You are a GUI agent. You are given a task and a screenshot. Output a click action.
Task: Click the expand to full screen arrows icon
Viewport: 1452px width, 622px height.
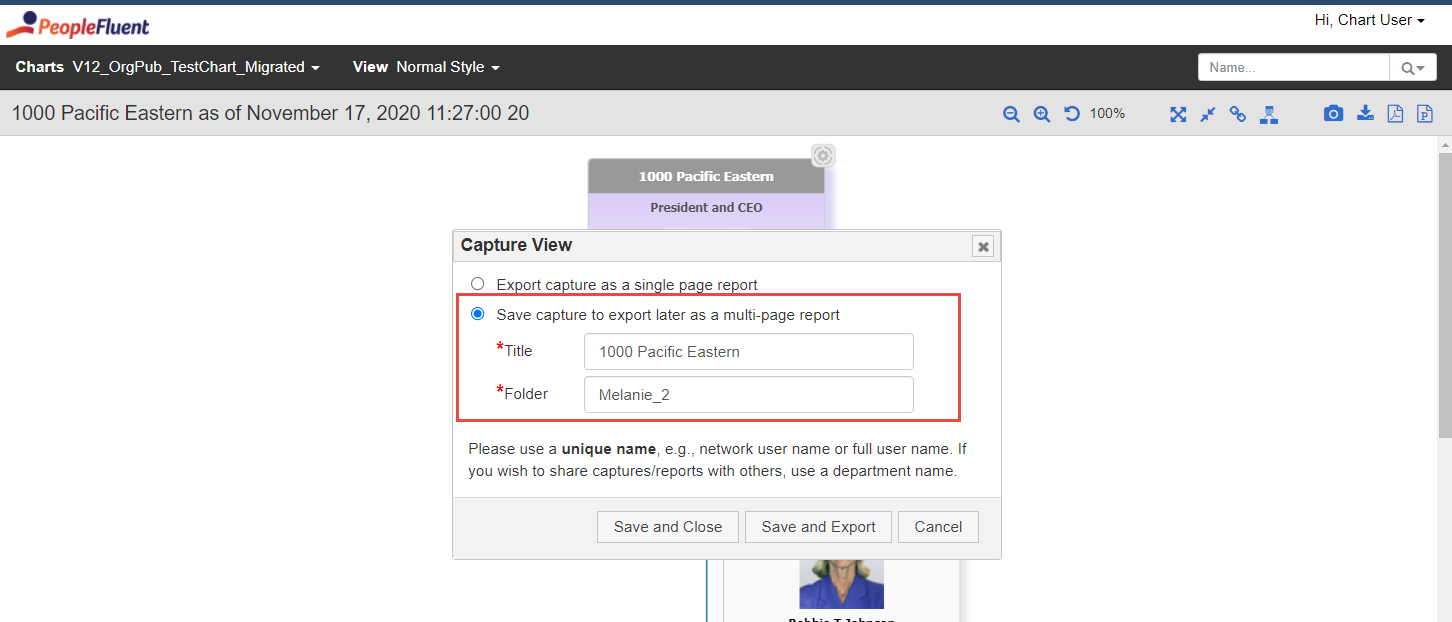pos(1178,113)
